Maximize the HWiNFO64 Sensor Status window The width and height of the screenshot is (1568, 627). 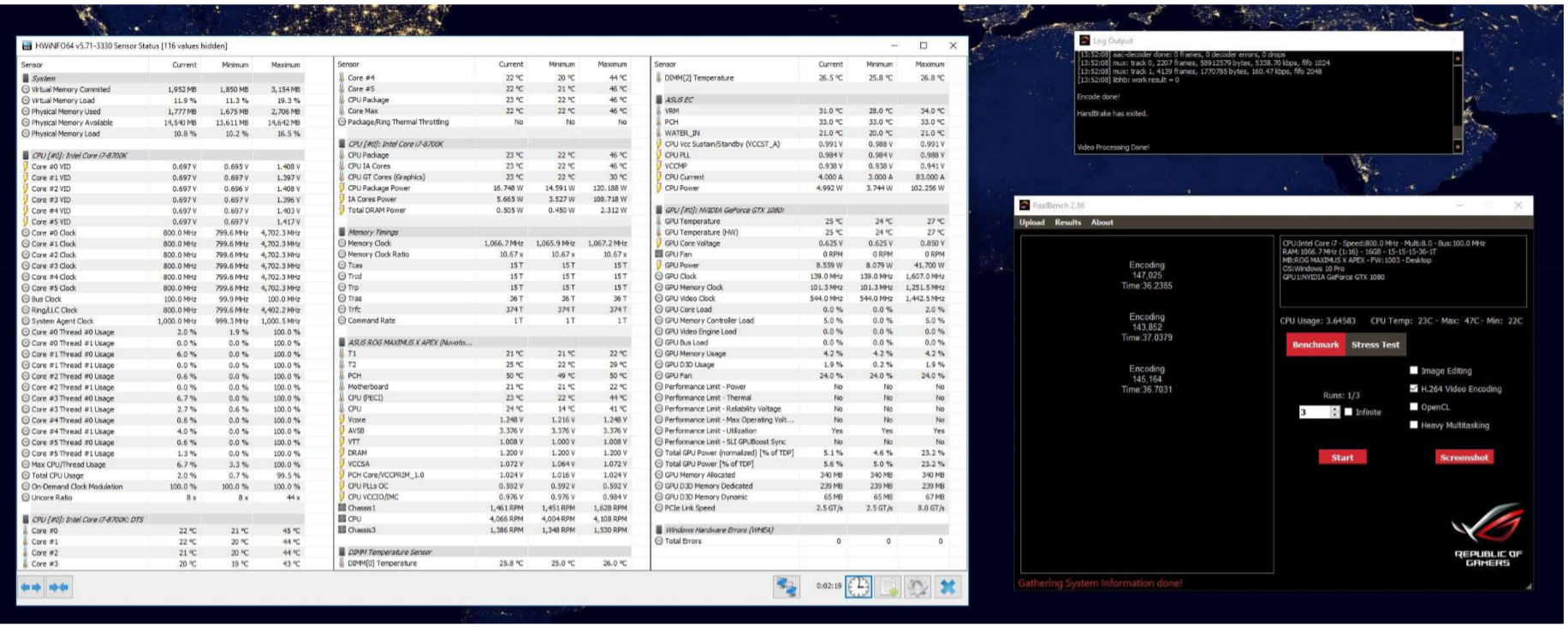[x=924, y=45]
